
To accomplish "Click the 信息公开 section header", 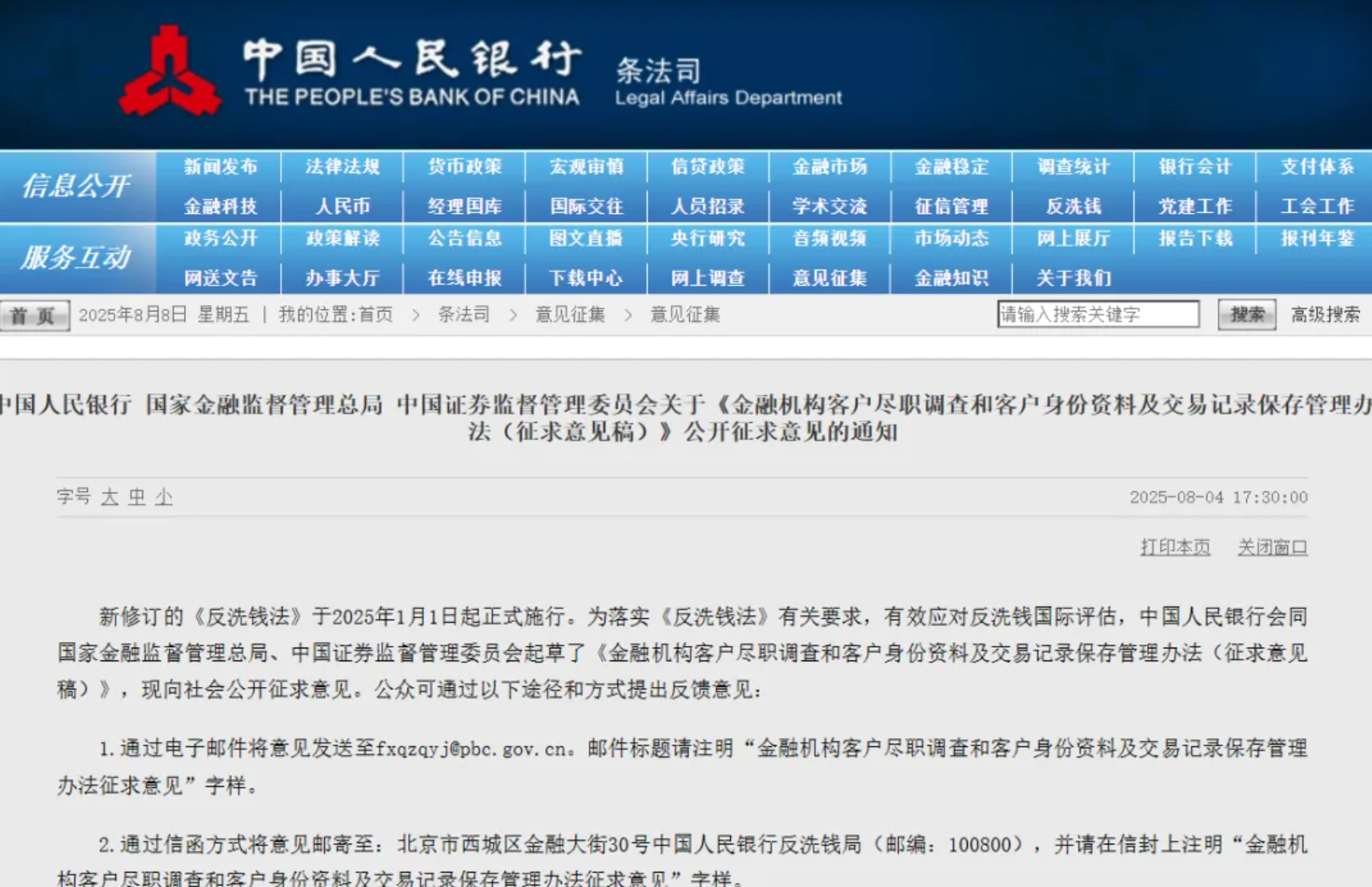I will [76, 186].
